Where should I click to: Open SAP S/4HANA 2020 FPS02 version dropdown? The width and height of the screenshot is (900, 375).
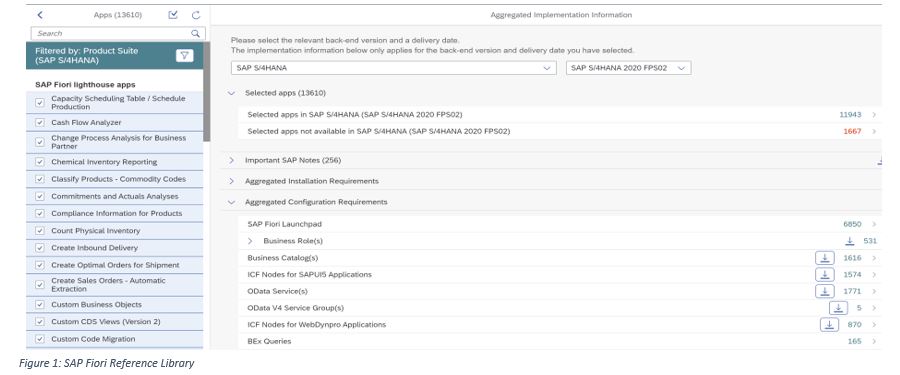[x=629, y=68]
